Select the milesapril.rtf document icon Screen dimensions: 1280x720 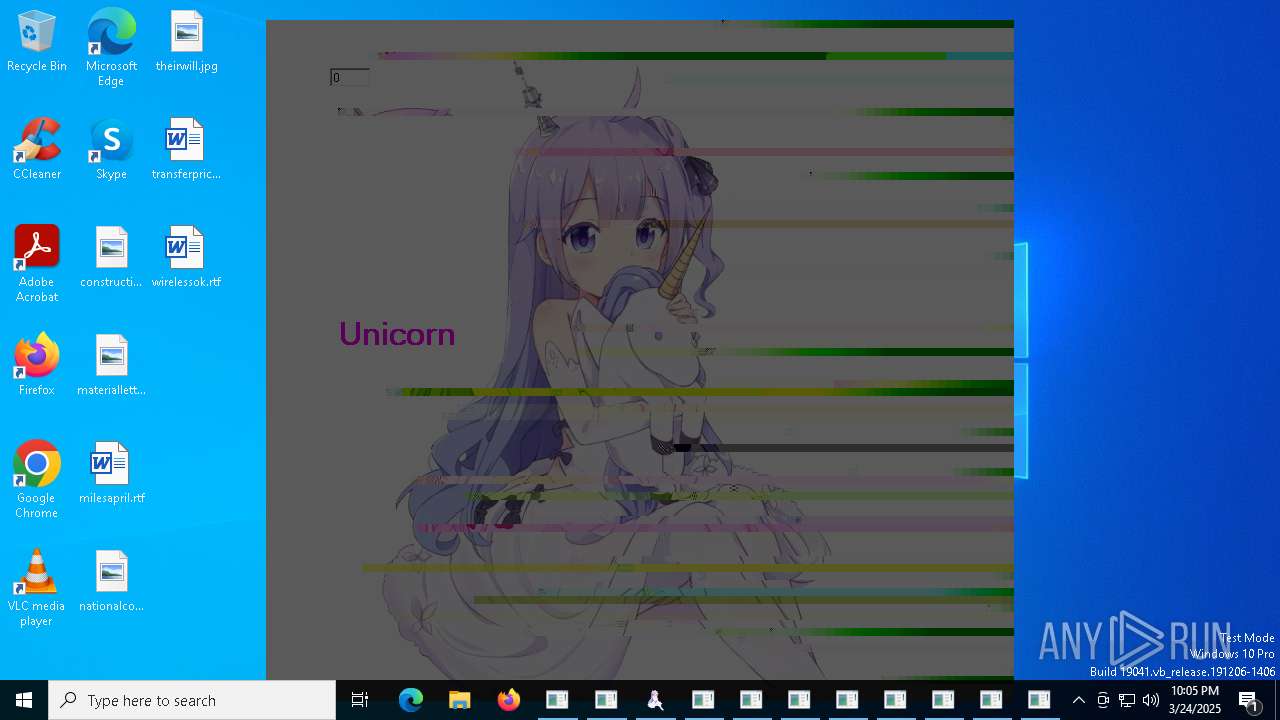coord(111,474)
